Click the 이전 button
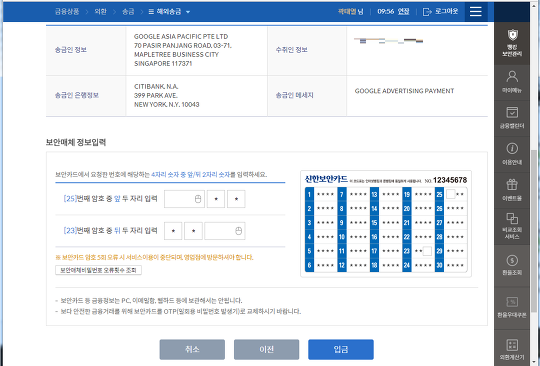The height and width of the screenshot is (366, 540). (267, 349)
